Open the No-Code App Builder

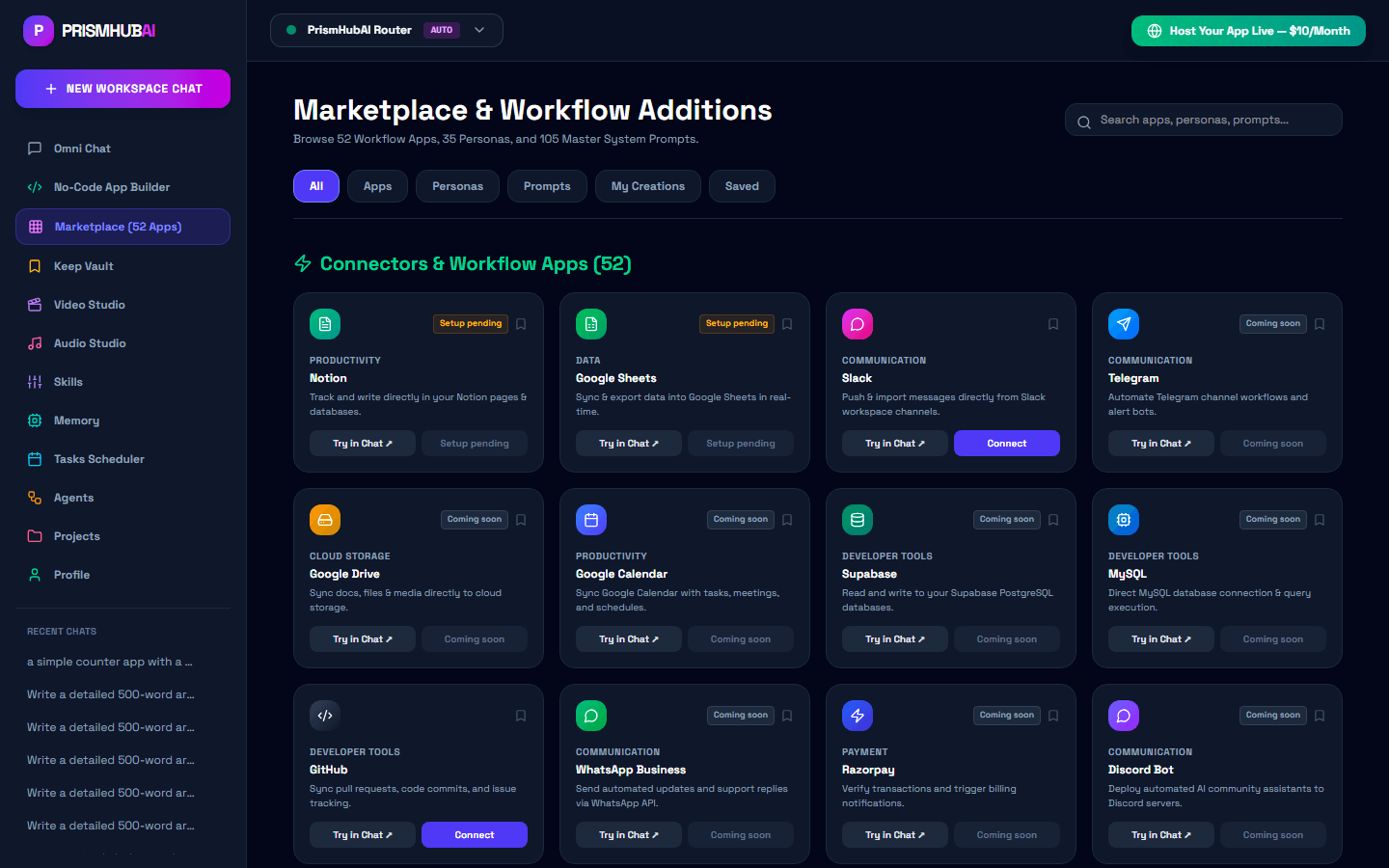pos(123,187)
